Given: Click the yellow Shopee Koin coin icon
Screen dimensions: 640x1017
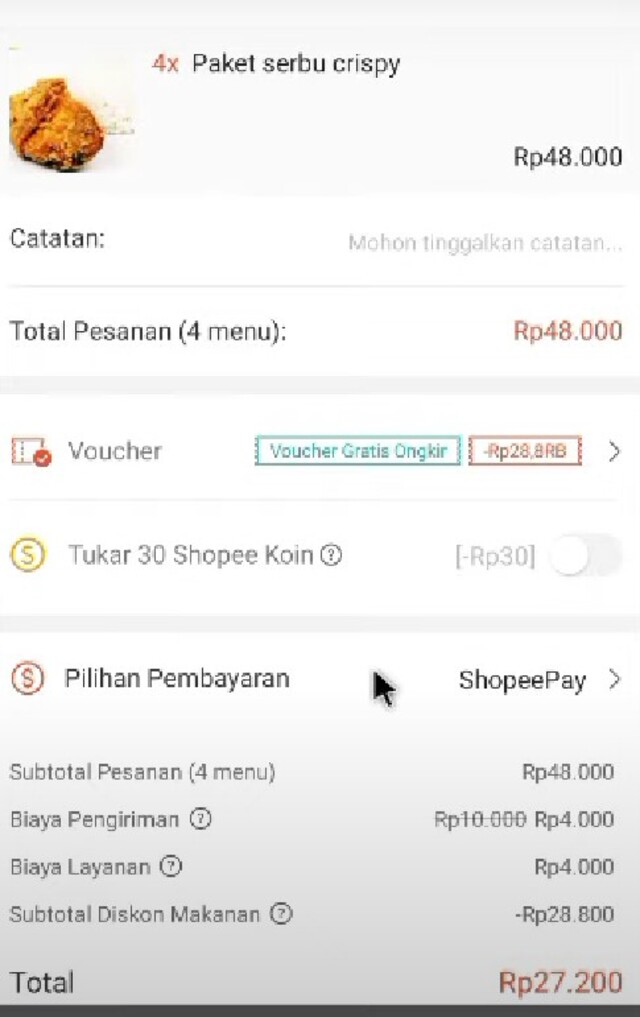Looking at the screenshot, I should coord(27,556).
